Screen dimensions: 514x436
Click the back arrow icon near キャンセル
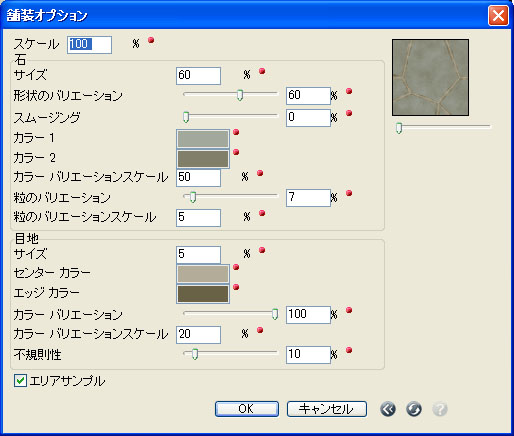point(388,409)
